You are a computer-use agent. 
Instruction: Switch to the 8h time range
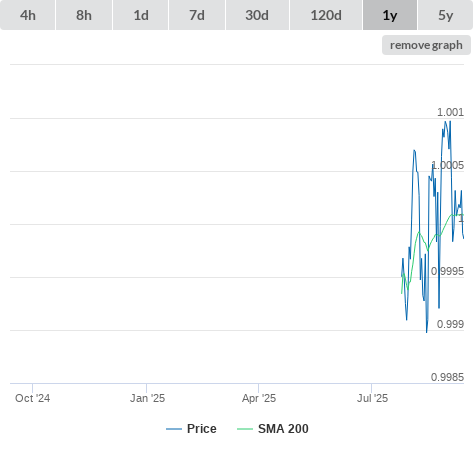pyautogui.click(x=84, y=15)
